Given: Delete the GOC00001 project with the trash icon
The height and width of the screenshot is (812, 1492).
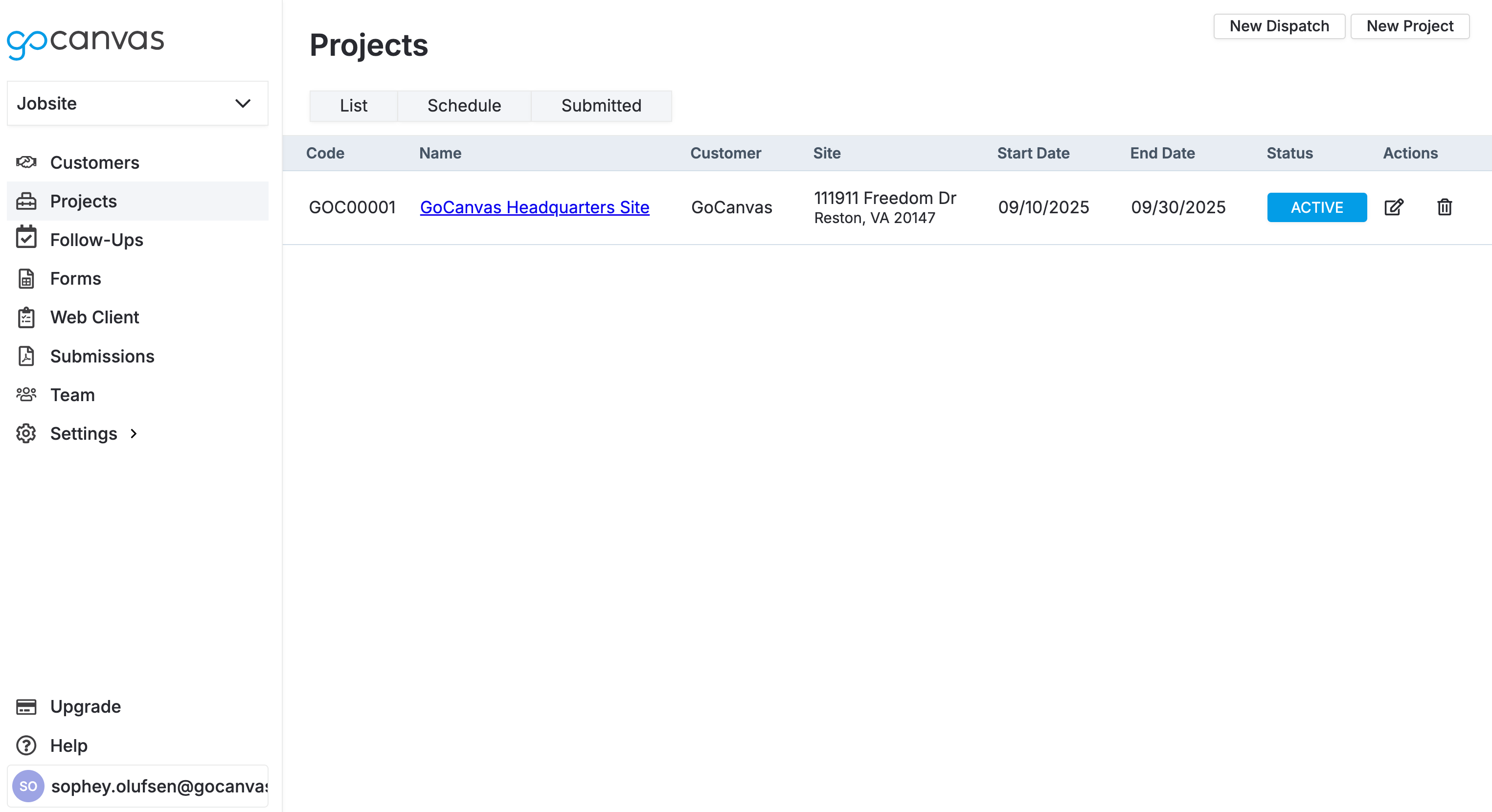Looking at the screenshot, I should 1445,207.
